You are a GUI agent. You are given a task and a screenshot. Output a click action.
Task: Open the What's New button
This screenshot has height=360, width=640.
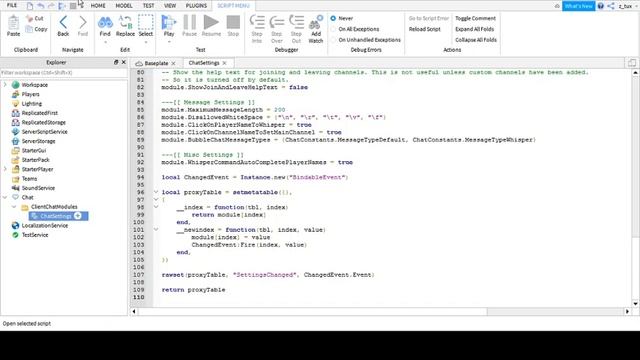point(578,6)
